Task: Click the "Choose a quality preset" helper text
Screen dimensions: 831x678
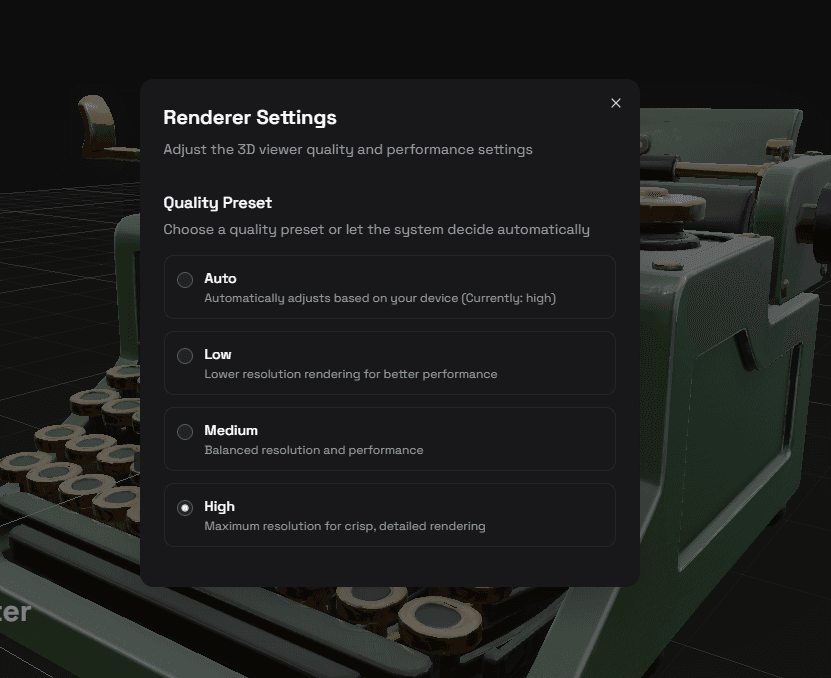Action: [x=376, y=229]
